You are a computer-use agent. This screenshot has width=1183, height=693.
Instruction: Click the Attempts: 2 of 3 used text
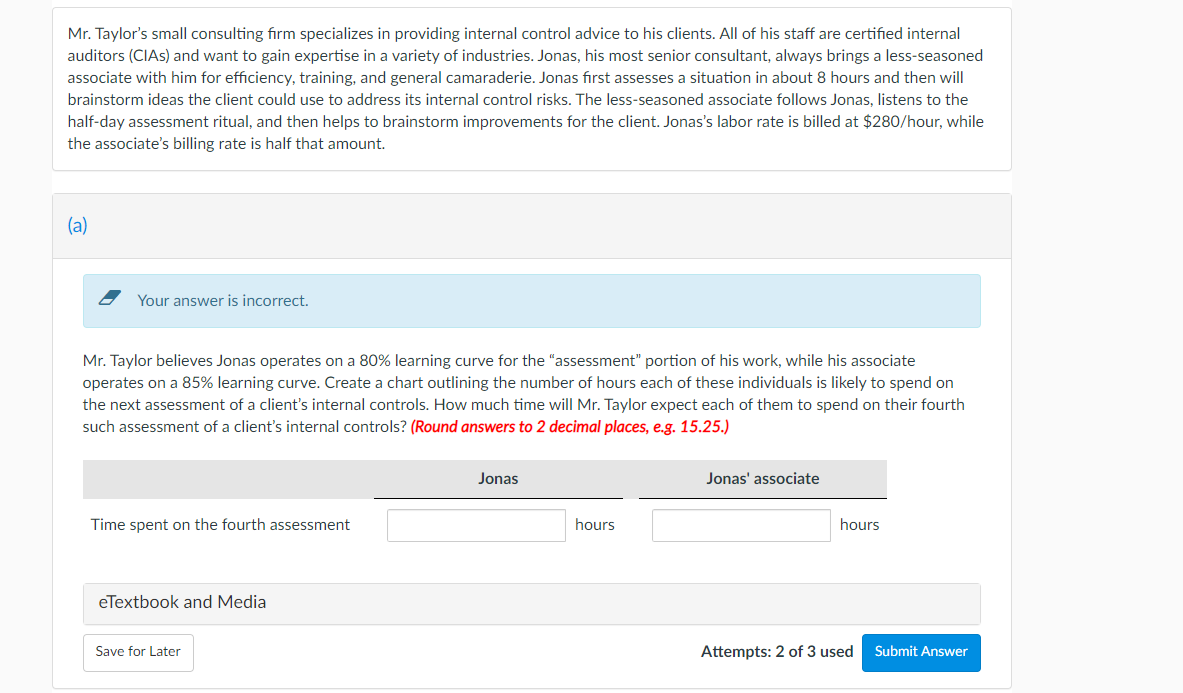click(777, 651)
